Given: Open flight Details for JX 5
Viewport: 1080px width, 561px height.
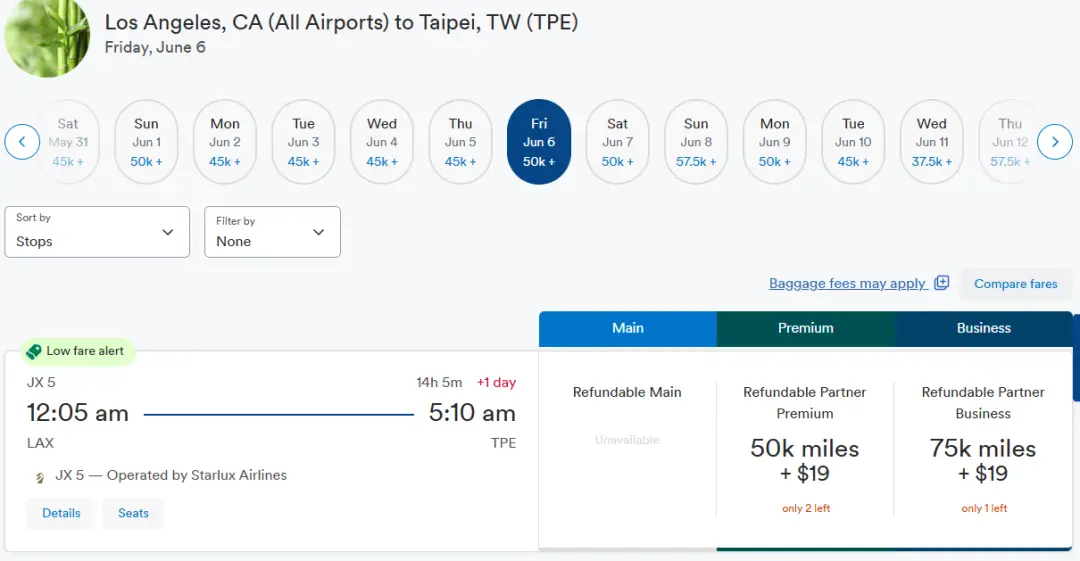Looking at the screenshot, I should [x=61, y=513].
